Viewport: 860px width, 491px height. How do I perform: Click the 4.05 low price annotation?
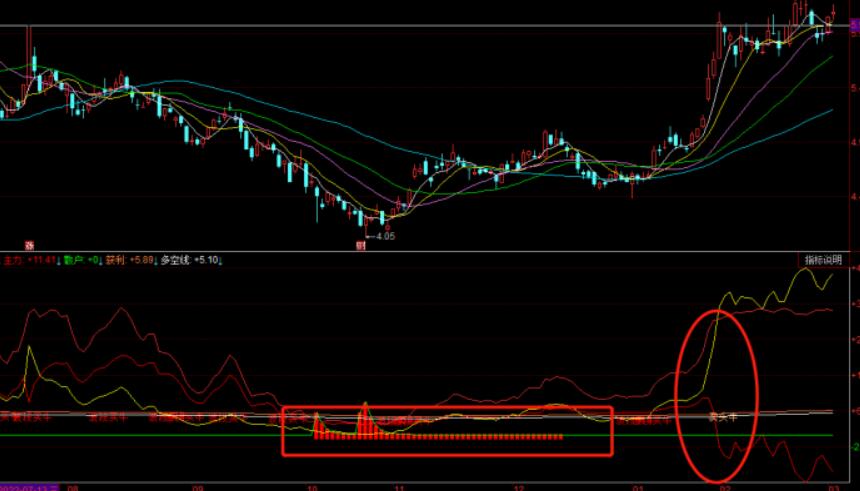tap(384, 236)
